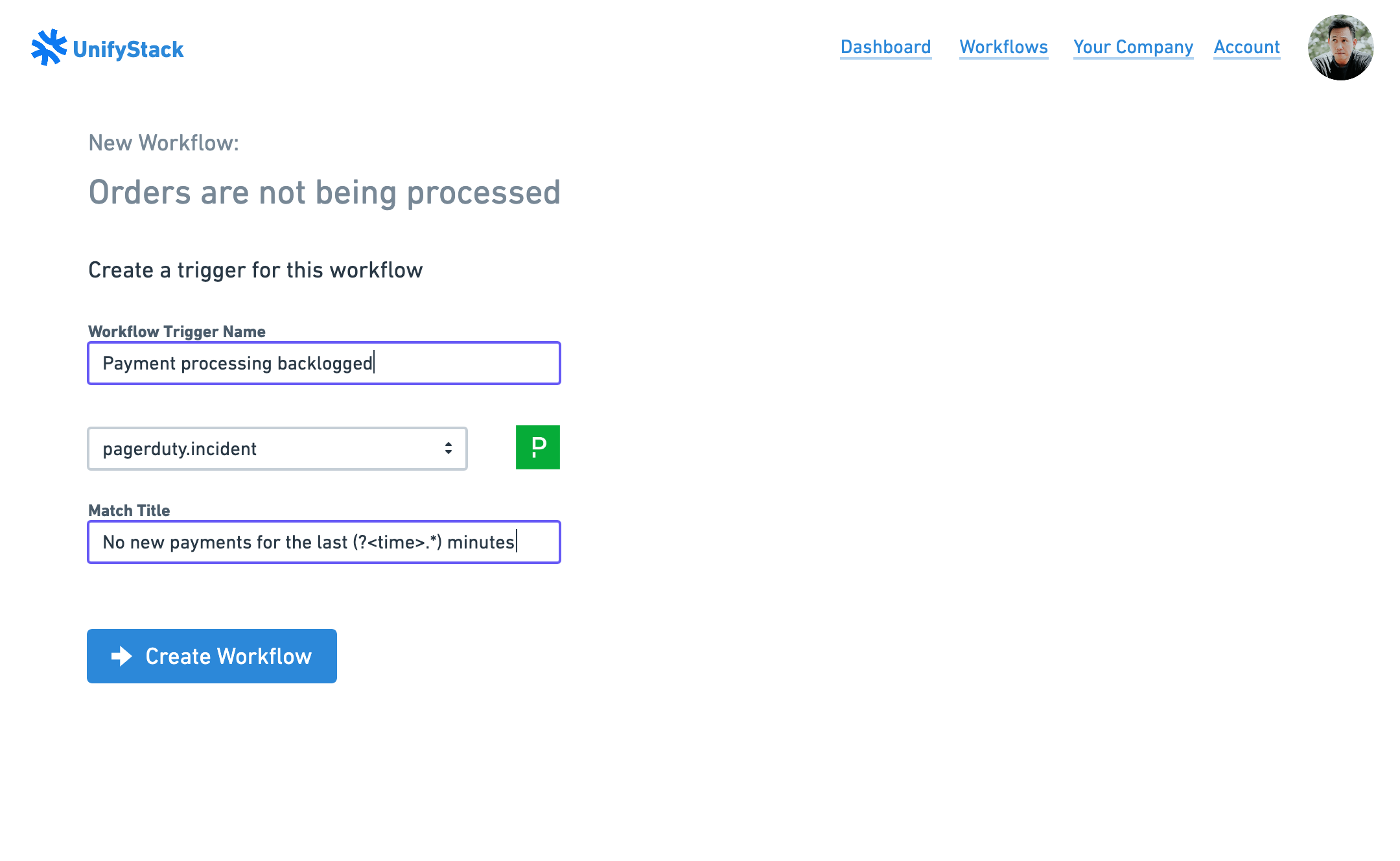Click the Create Workflow button
The width and height of the screenshot is (1400, 861).
[x=212, y=656]
